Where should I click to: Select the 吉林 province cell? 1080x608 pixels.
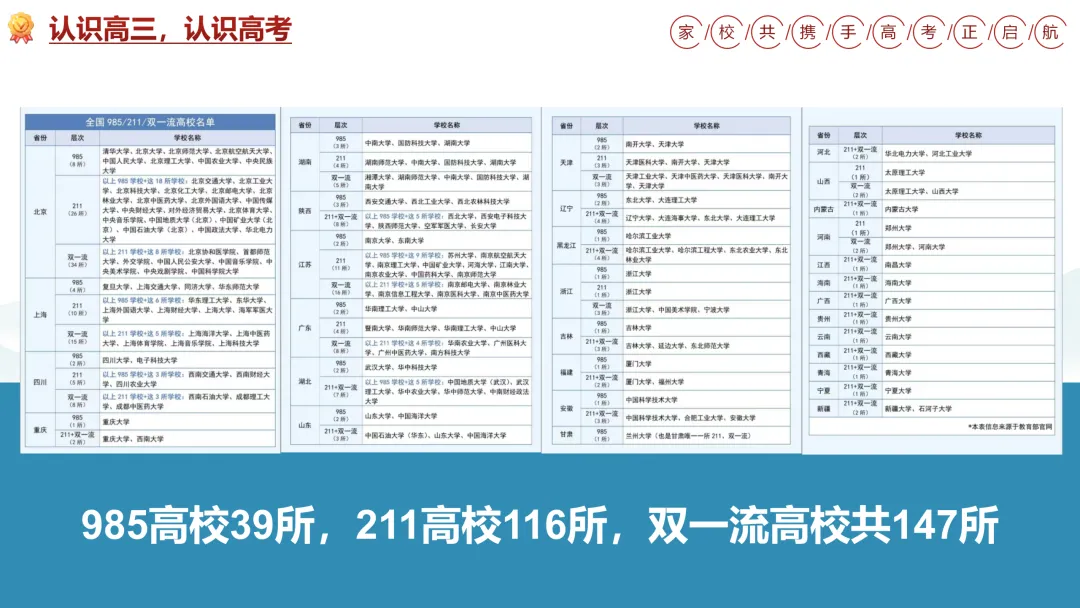566,337
